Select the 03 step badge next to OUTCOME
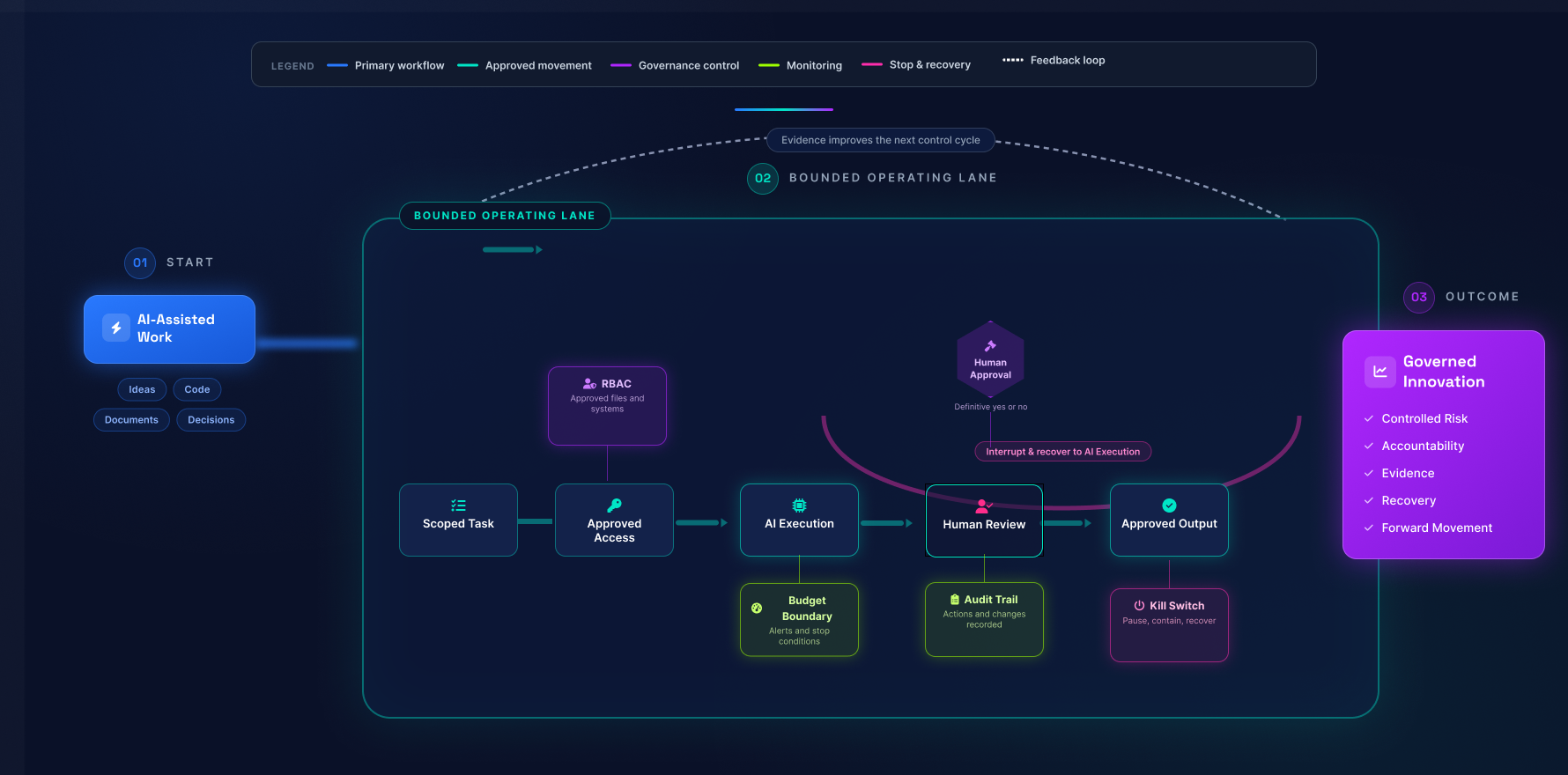Image resolution: width=1568 pixels, height=775 pixels. [1419, 297]
